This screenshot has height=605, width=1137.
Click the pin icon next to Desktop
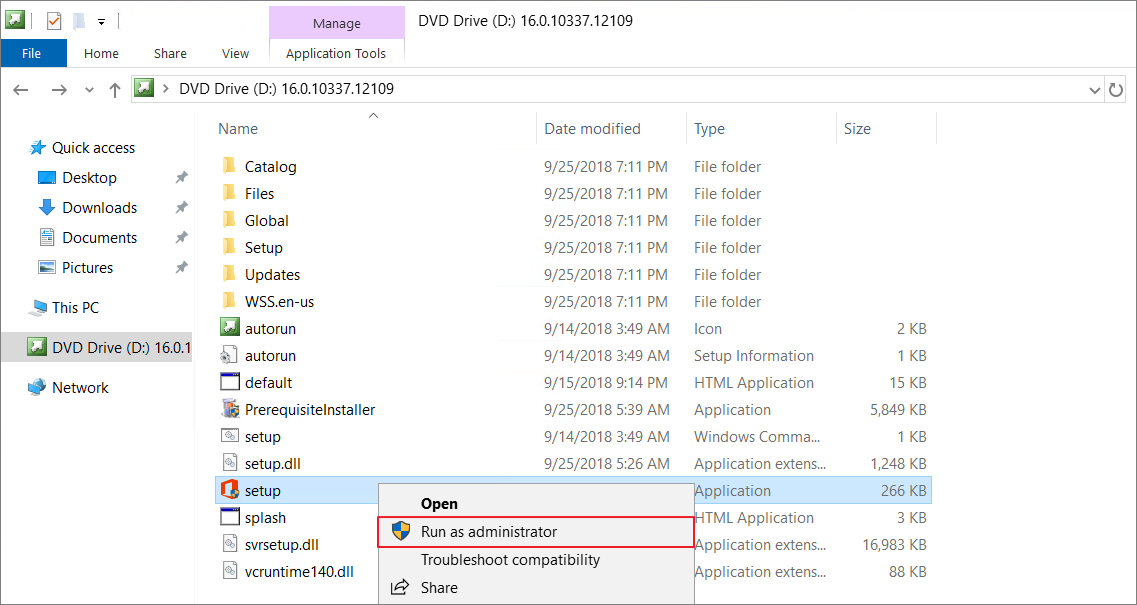point(181,178)
